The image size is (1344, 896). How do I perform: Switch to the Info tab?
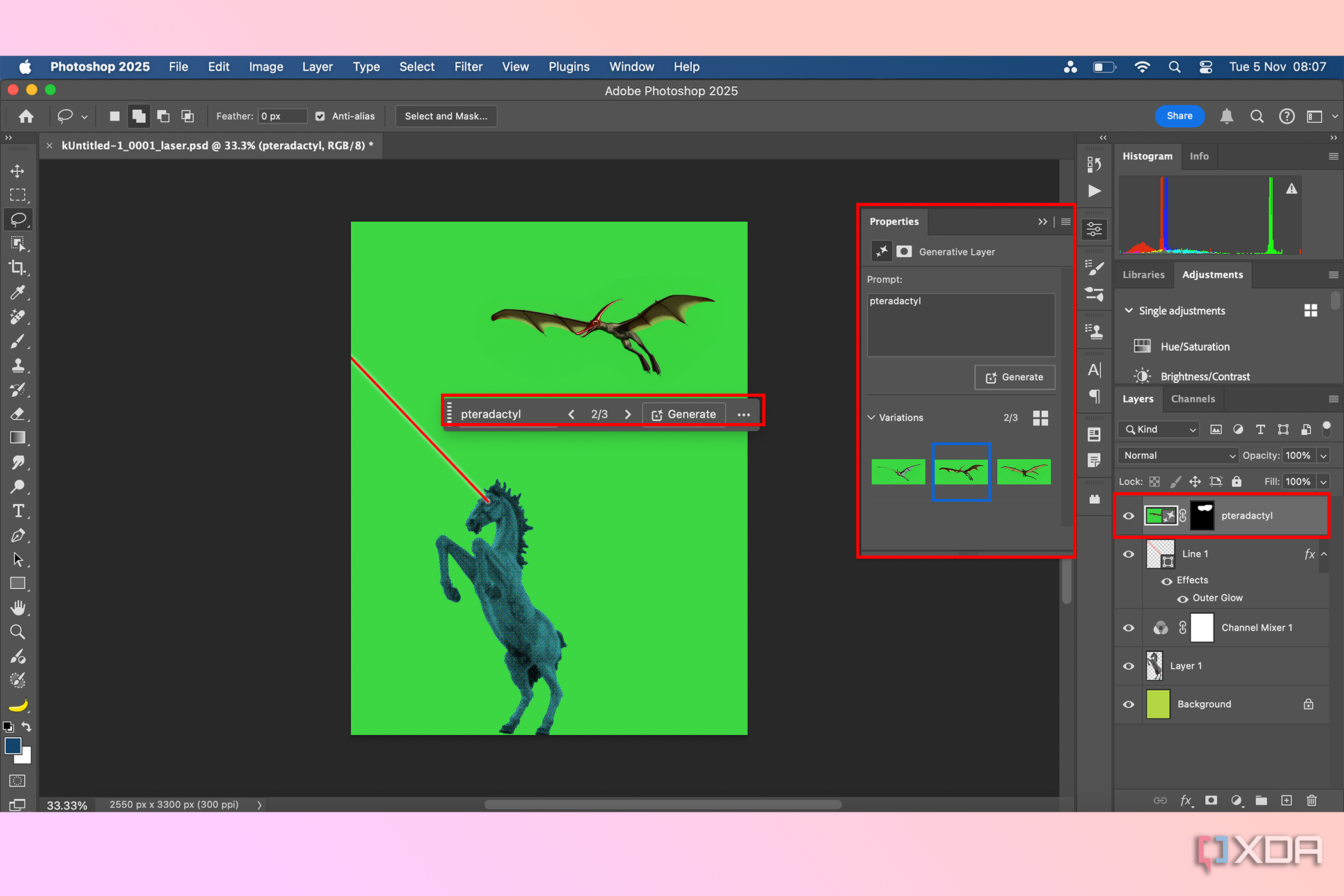click(1199, 156)
